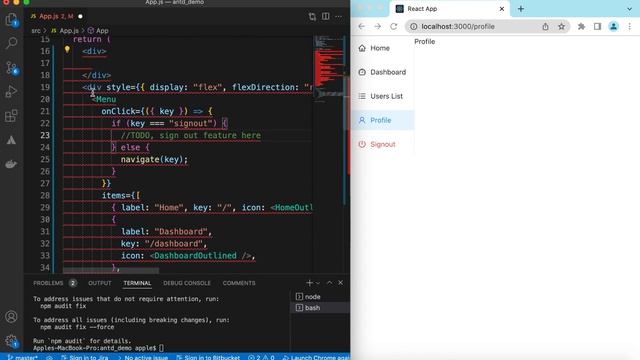Open the Manage gear icon in VS Code
Screen dimensions: 640x360
coord(11,341)
